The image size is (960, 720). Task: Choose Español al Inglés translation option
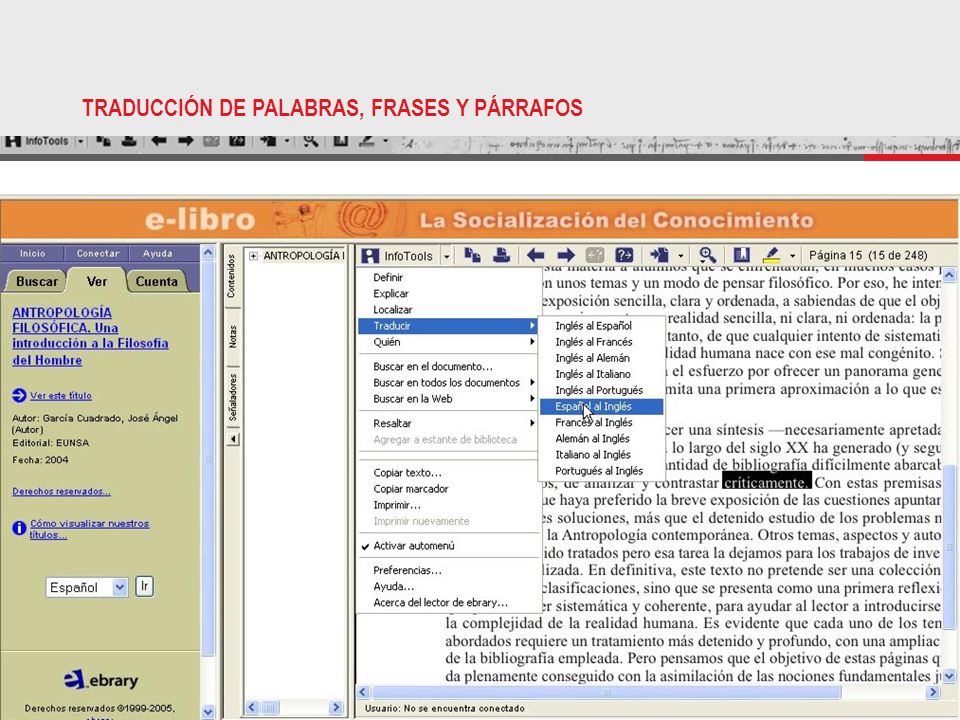point(601,407)
